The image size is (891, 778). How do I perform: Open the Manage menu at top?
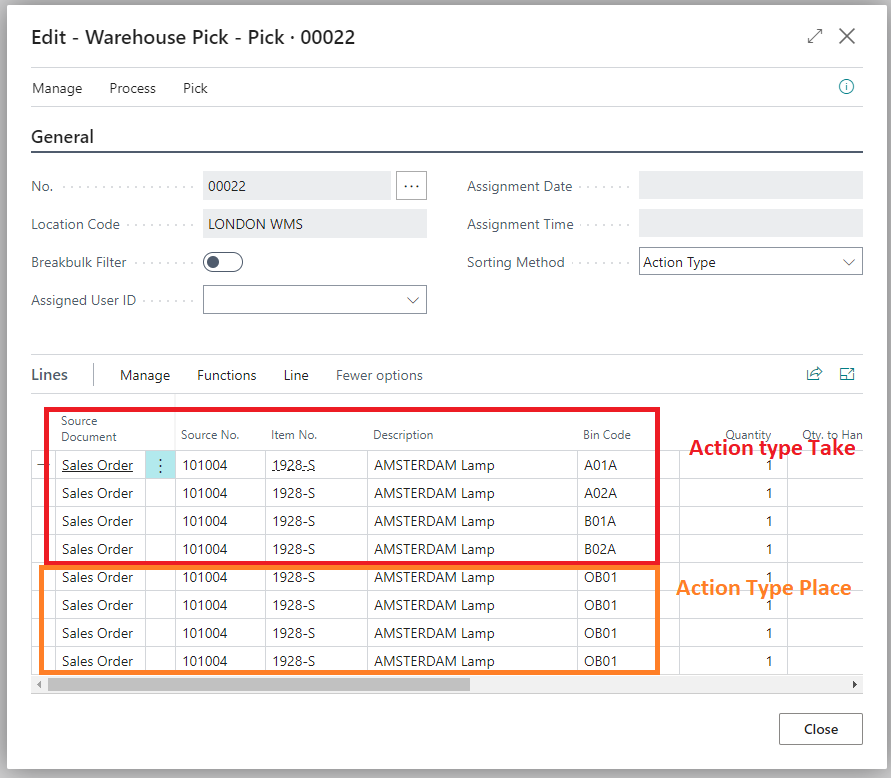pos(57,88)
